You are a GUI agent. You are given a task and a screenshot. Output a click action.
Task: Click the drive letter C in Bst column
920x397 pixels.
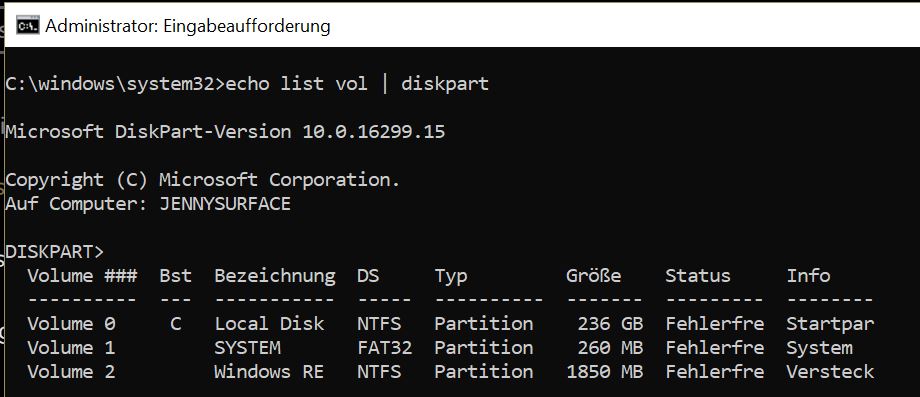point(175,324)
